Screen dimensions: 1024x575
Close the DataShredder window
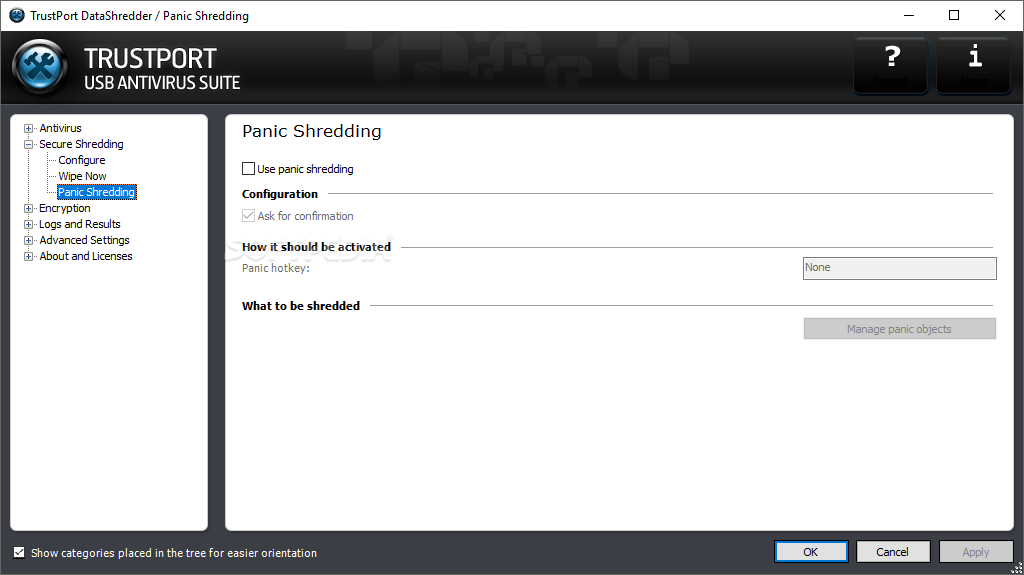[1000, 15]
